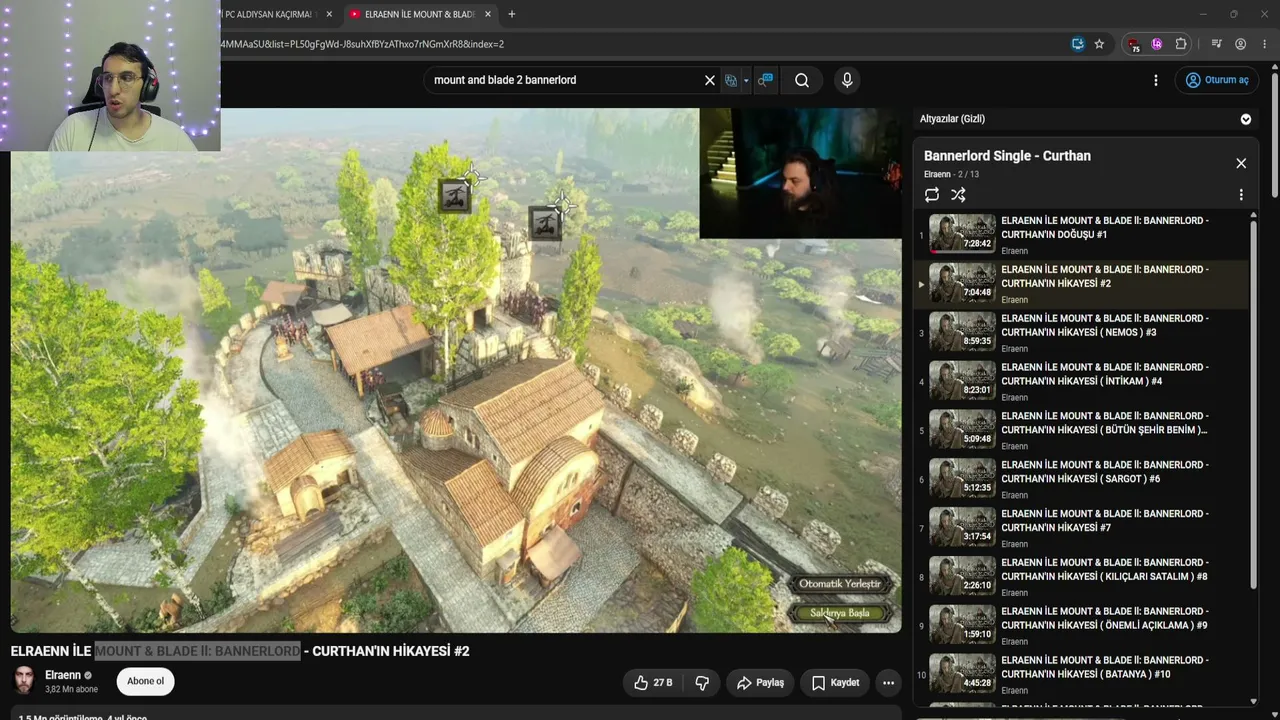Open YouTube settings three-dot menu in header
1280x720 pixels.
pos(1156,80)
